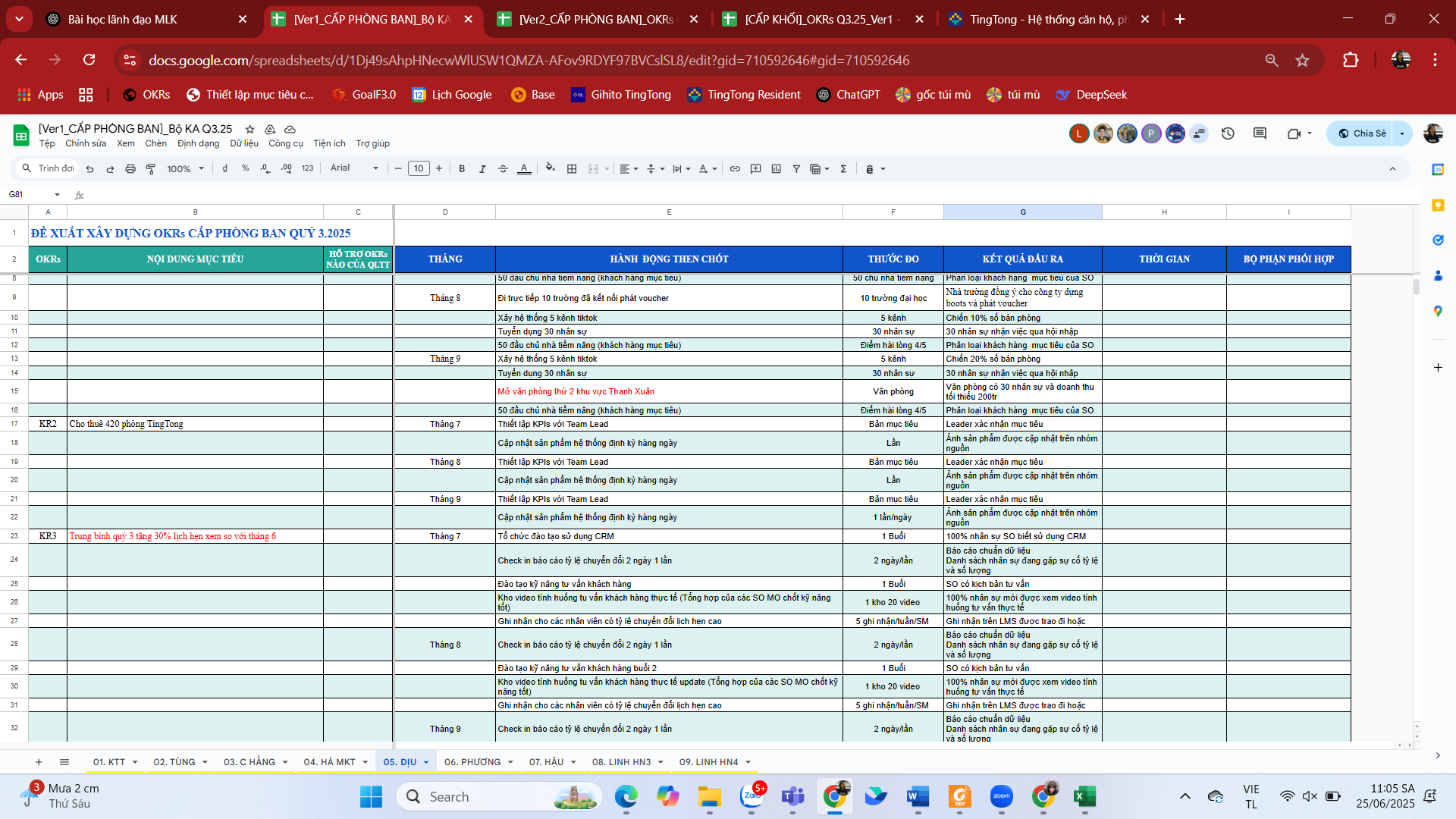Toggle strikethrough formatting
The image size is (1456, 819).
tap(503, 168)
